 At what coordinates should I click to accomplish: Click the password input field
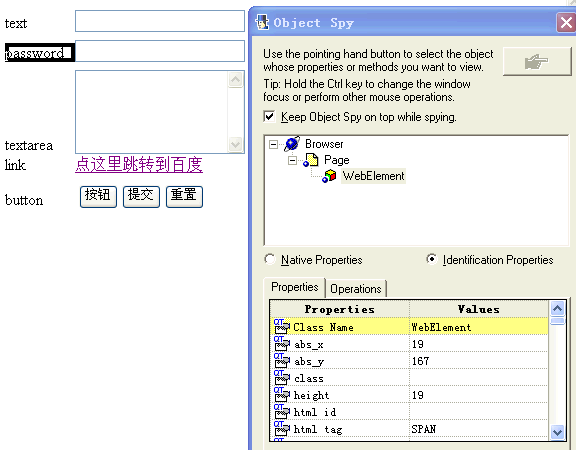160,51
